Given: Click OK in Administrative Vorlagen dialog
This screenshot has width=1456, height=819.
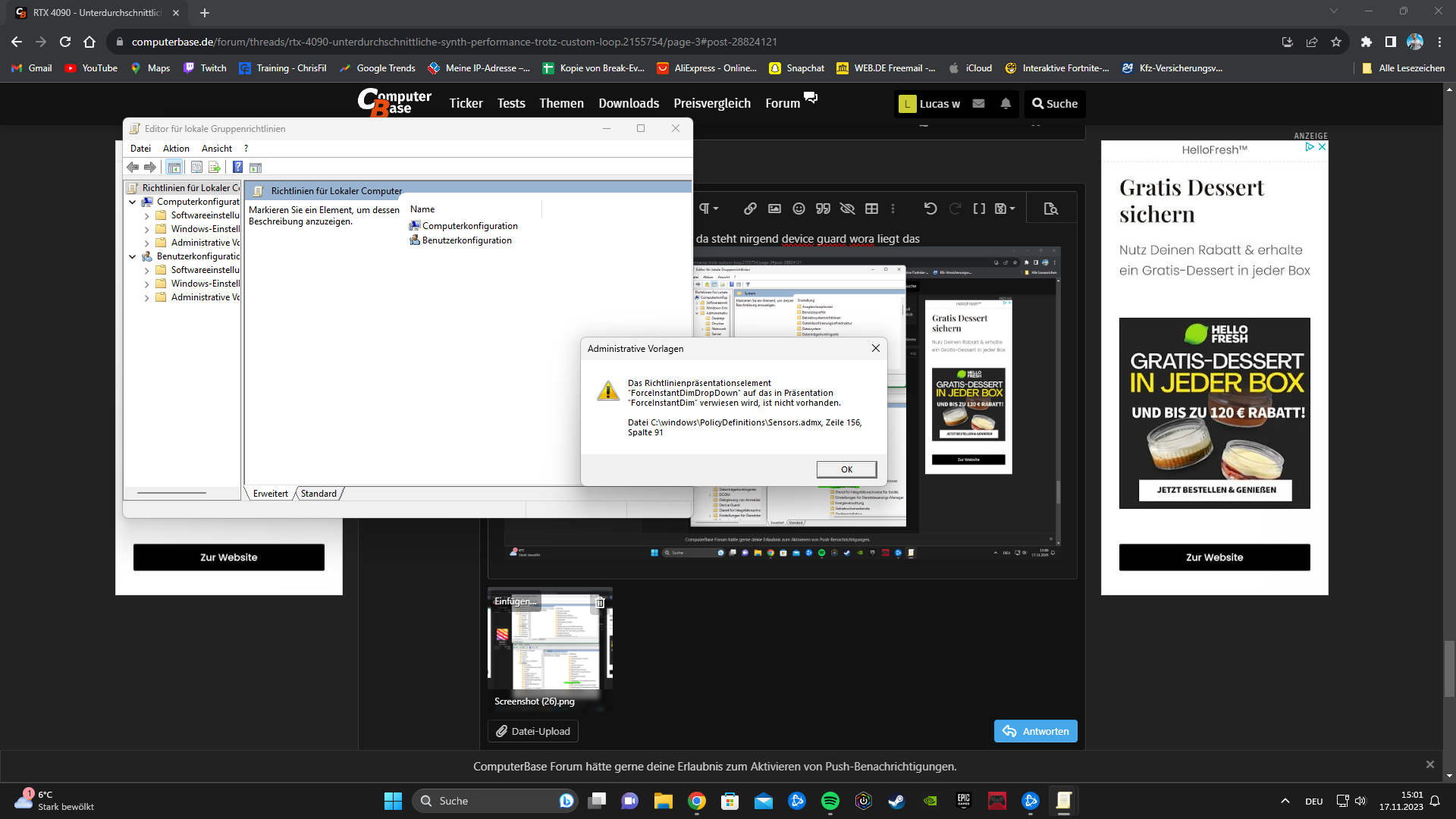Looking at the screenshot, I should tap(846, 469).
